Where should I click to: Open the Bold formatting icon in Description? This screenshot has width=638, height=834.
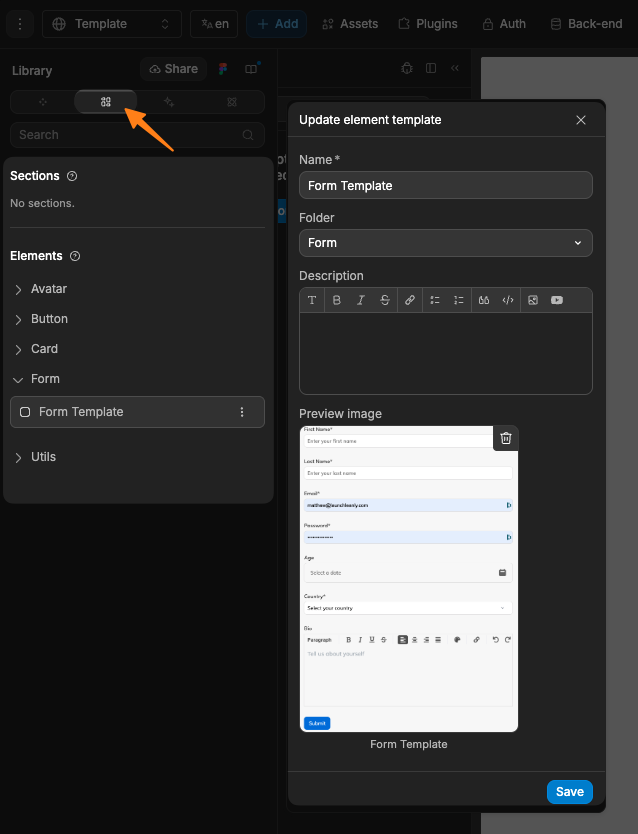[337, 299]
